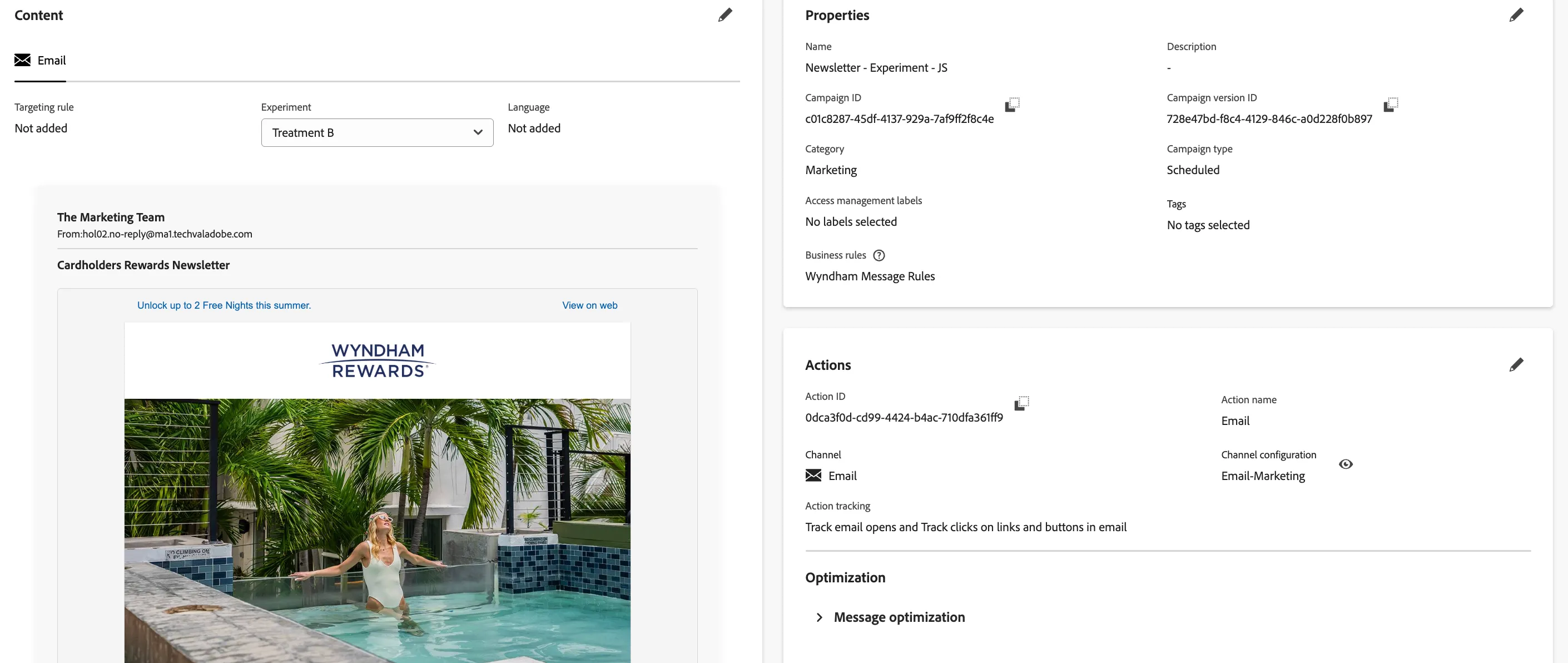Select version ID '728e47bd-f8c4-4129-846c-a0d228f0b897'

1269,118
